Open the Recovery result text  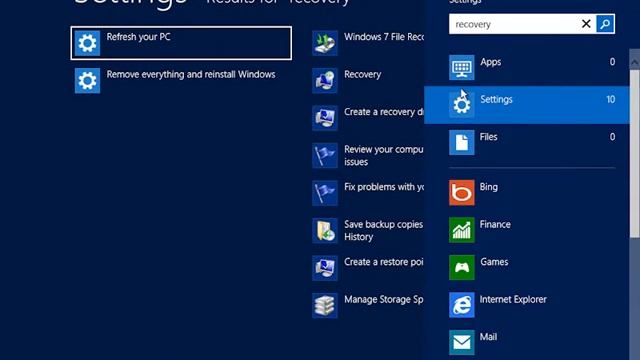[362, 74]
